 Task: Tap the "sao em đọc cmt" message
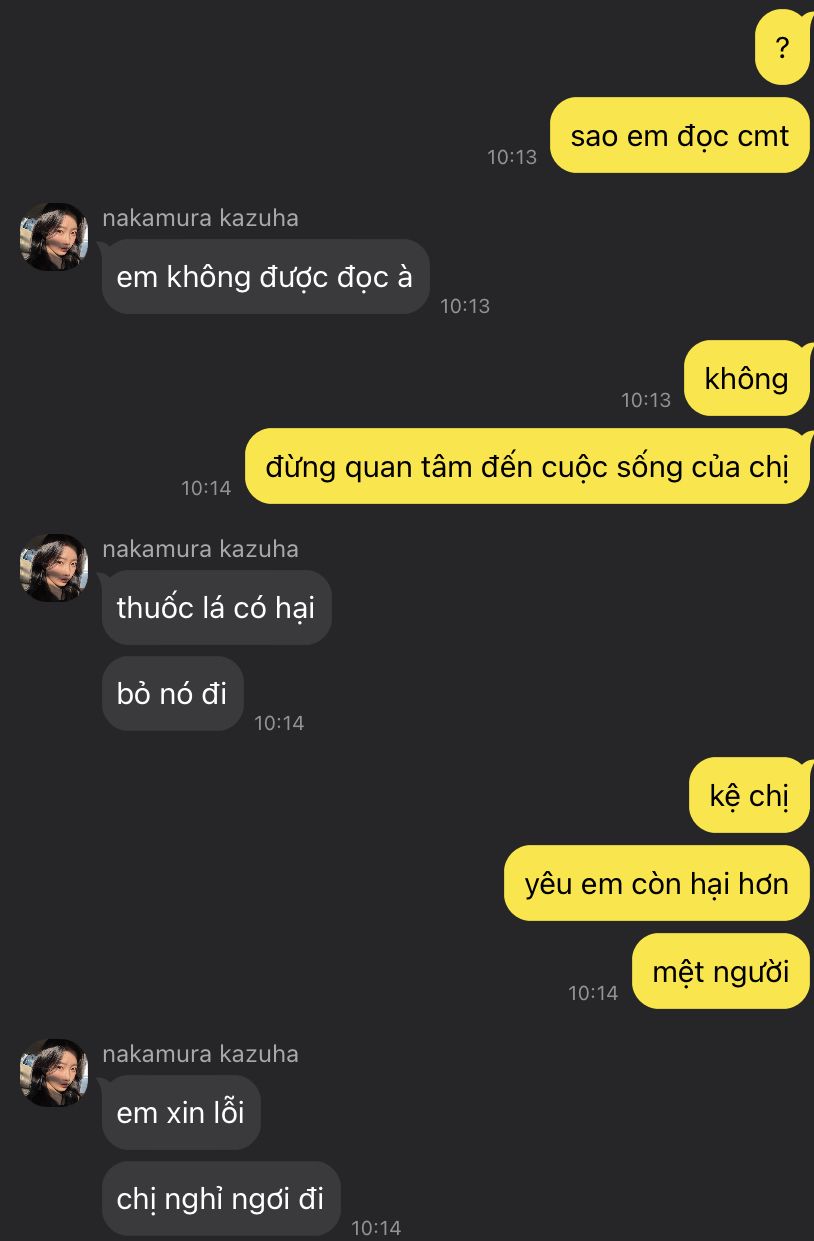680,135
